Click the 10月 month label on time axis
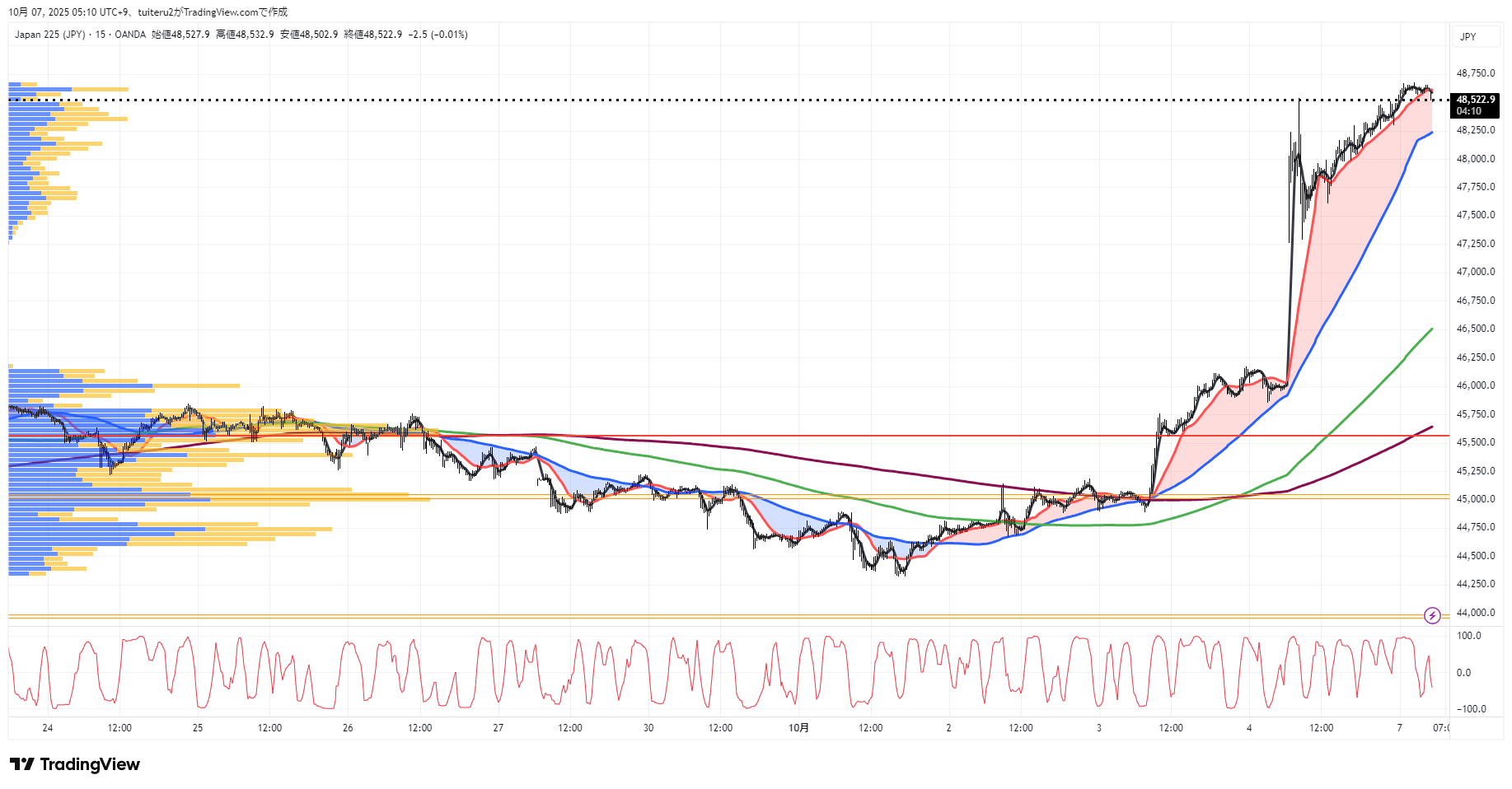The width and height of the screenshot is (1512, 789). tap(798, 728)
